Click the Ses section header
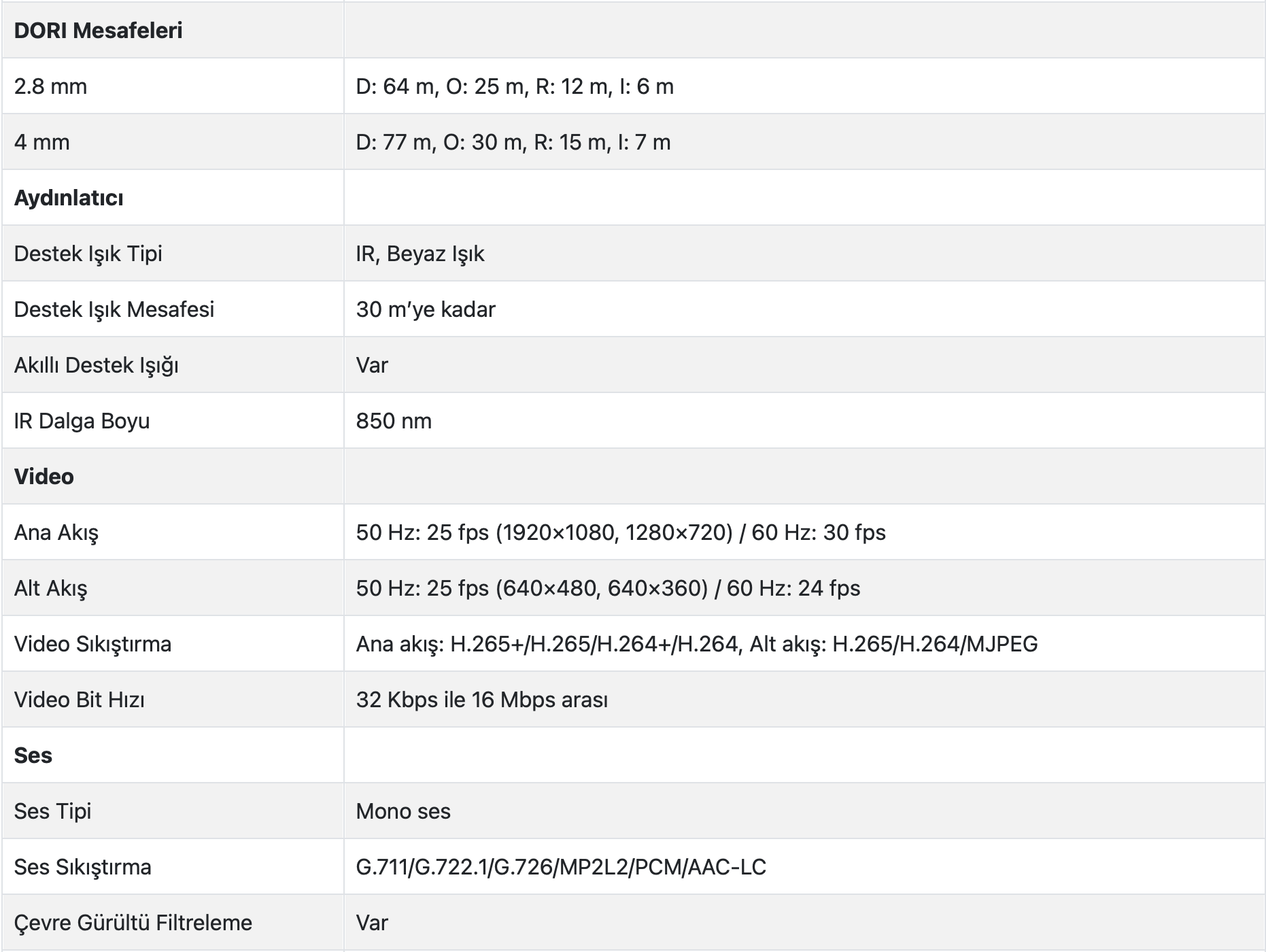The height and width of the screenshot is (952, 1266). pyautogui.click(x=33, y=755)
